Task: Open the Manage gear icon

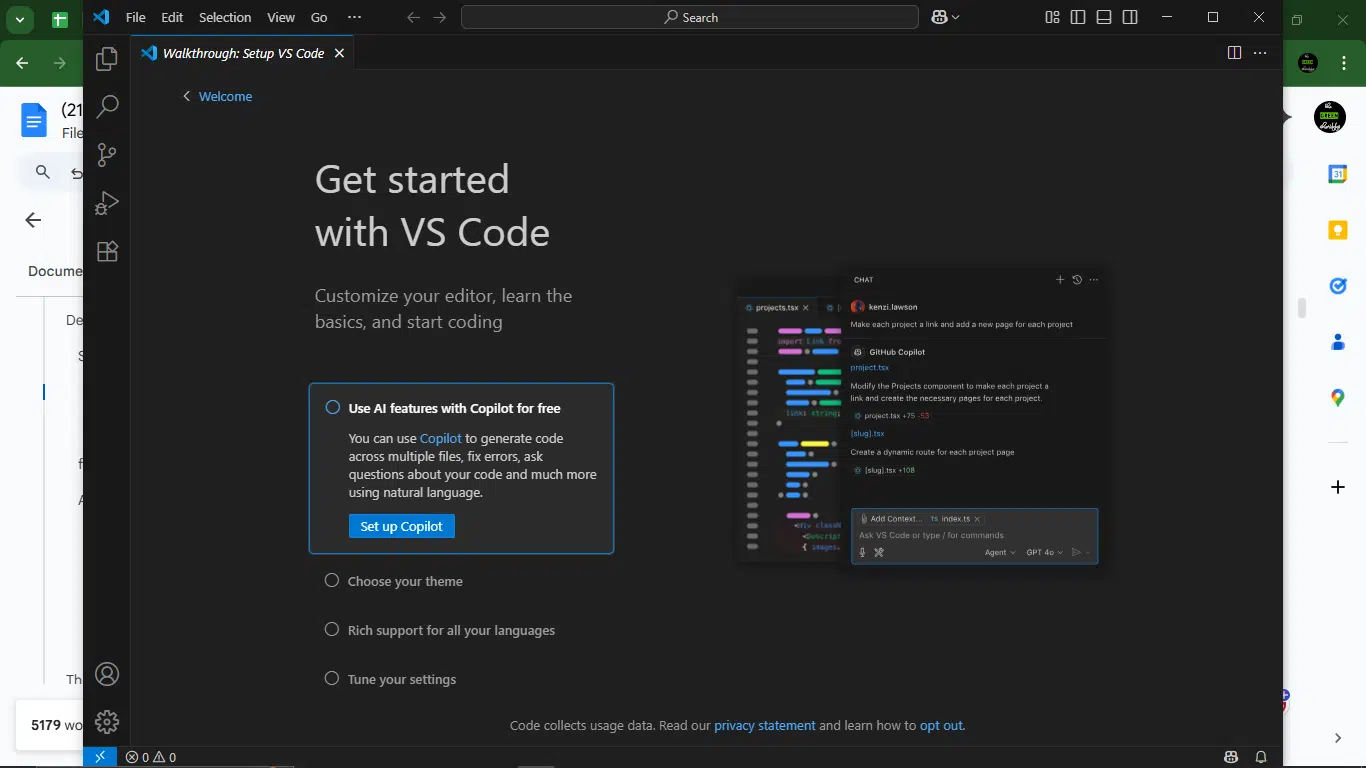Action: point(107,721)
